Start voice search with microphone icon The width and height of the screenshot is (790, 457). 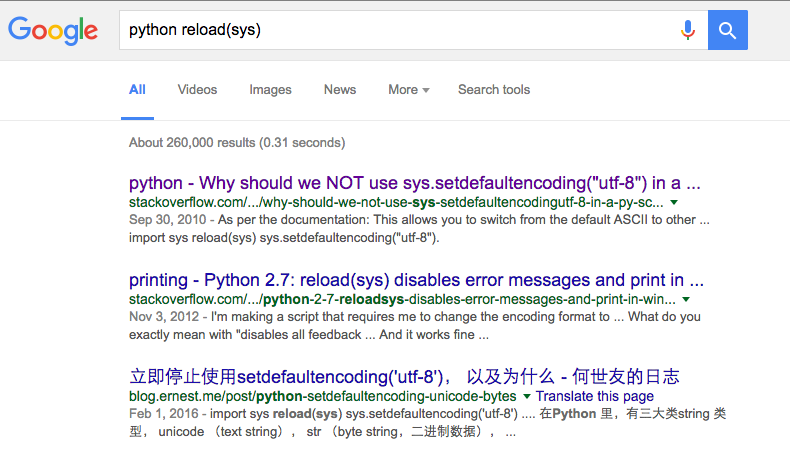coord(688,30)
